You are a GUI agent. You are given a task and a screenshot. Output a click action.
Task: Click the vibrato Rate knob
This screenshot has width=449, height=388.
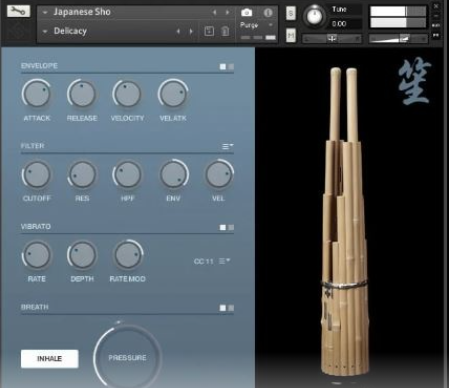[37, 255]
